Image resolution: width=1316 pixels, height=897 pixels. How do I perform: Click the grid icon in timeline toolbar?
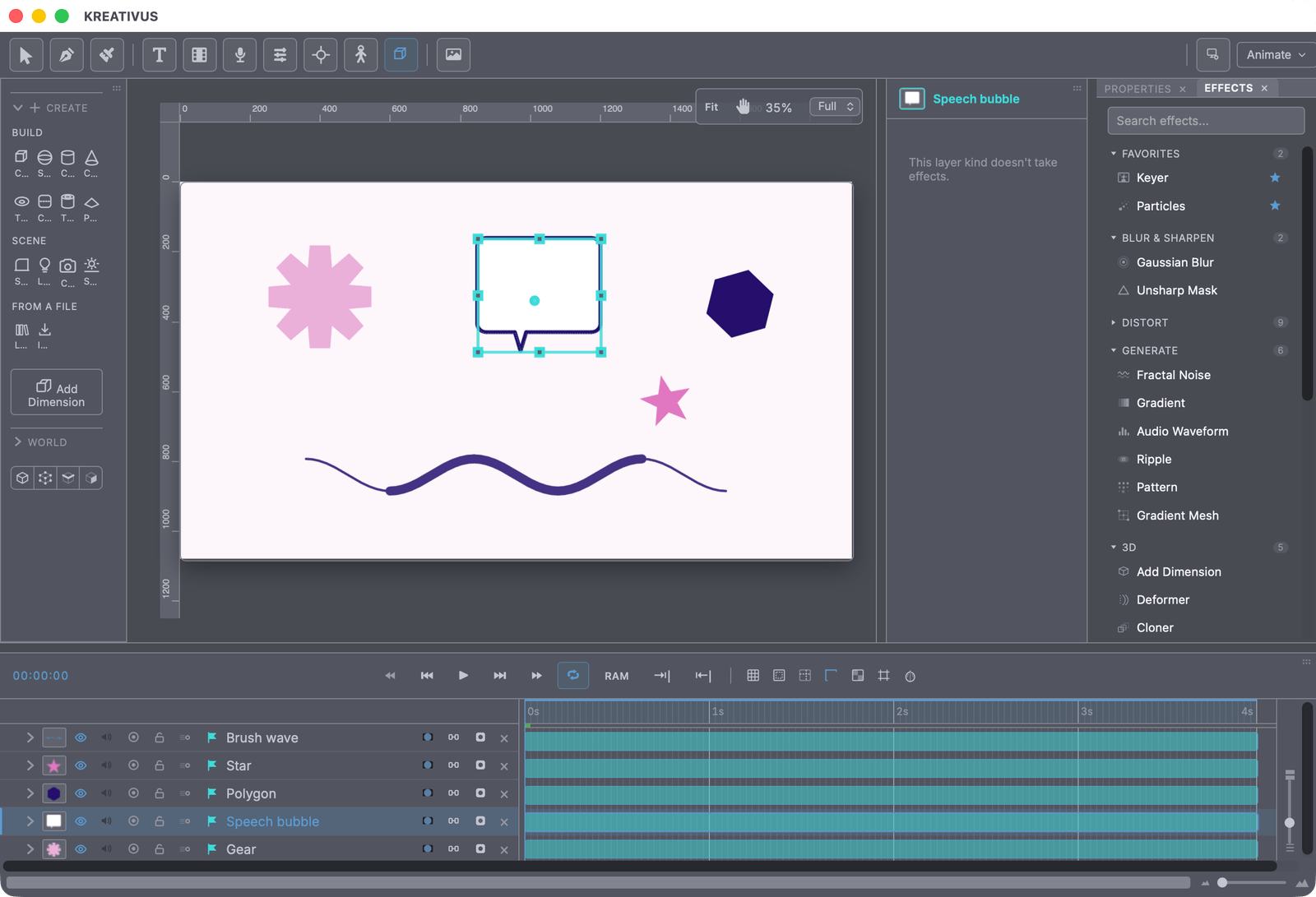click(x=753, y=676)
